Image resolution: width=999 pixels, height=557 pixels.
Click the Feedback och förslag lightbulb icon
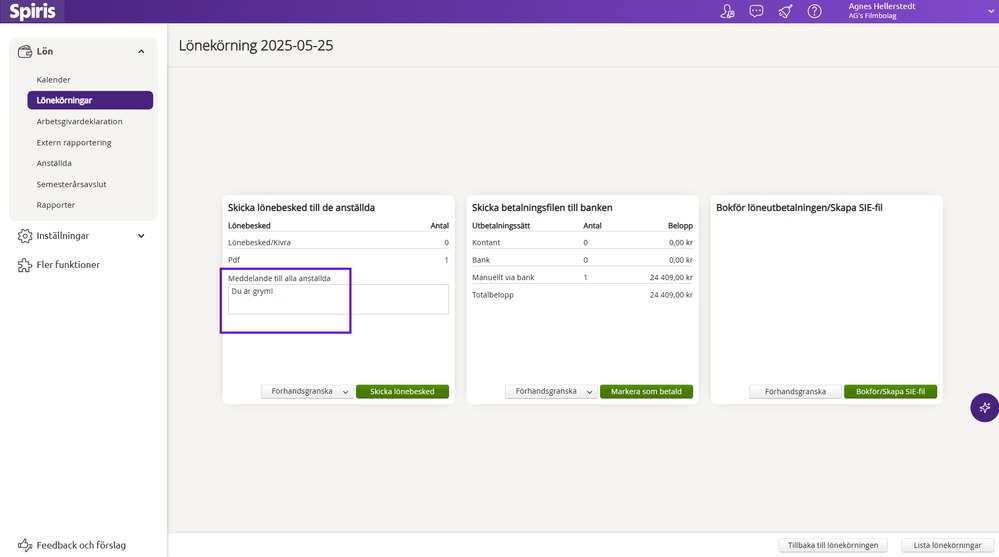tap(25, 546)
